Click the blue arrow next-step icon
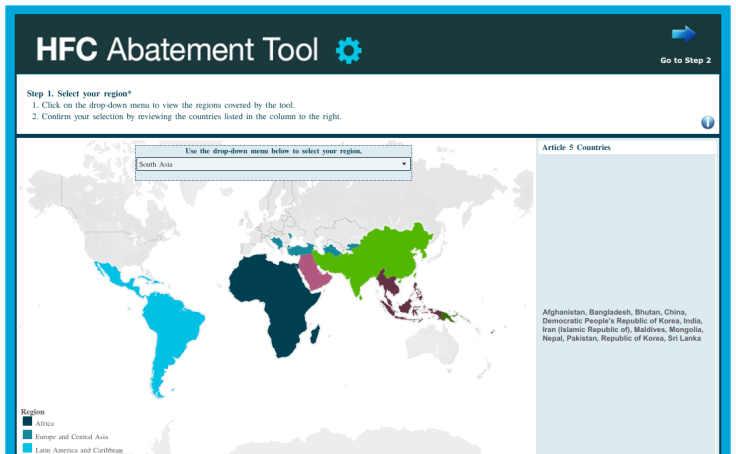The image size is (736, 454). point(684,34)
